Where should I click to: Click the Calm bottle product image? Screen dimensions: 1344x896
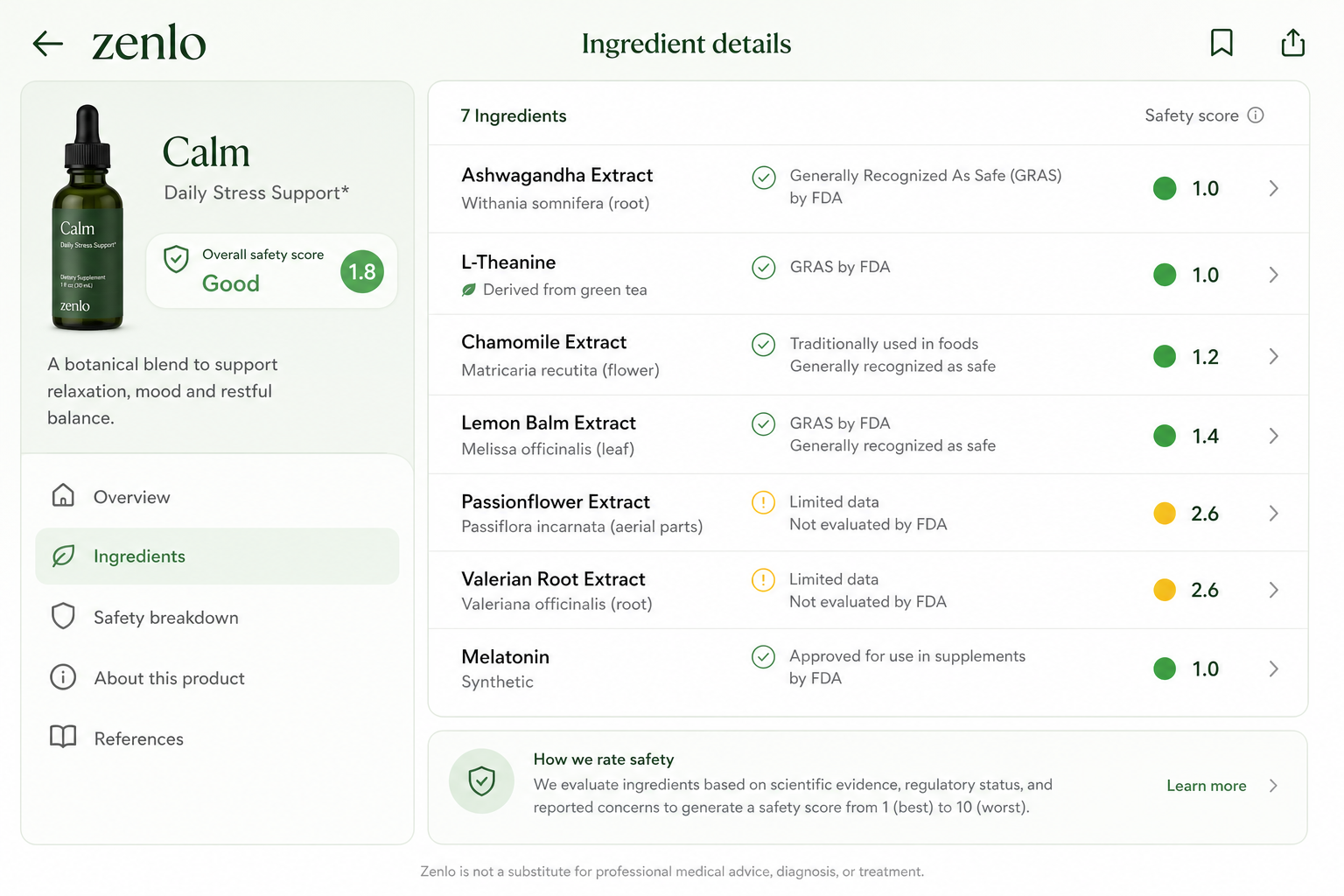coord(87,218)
